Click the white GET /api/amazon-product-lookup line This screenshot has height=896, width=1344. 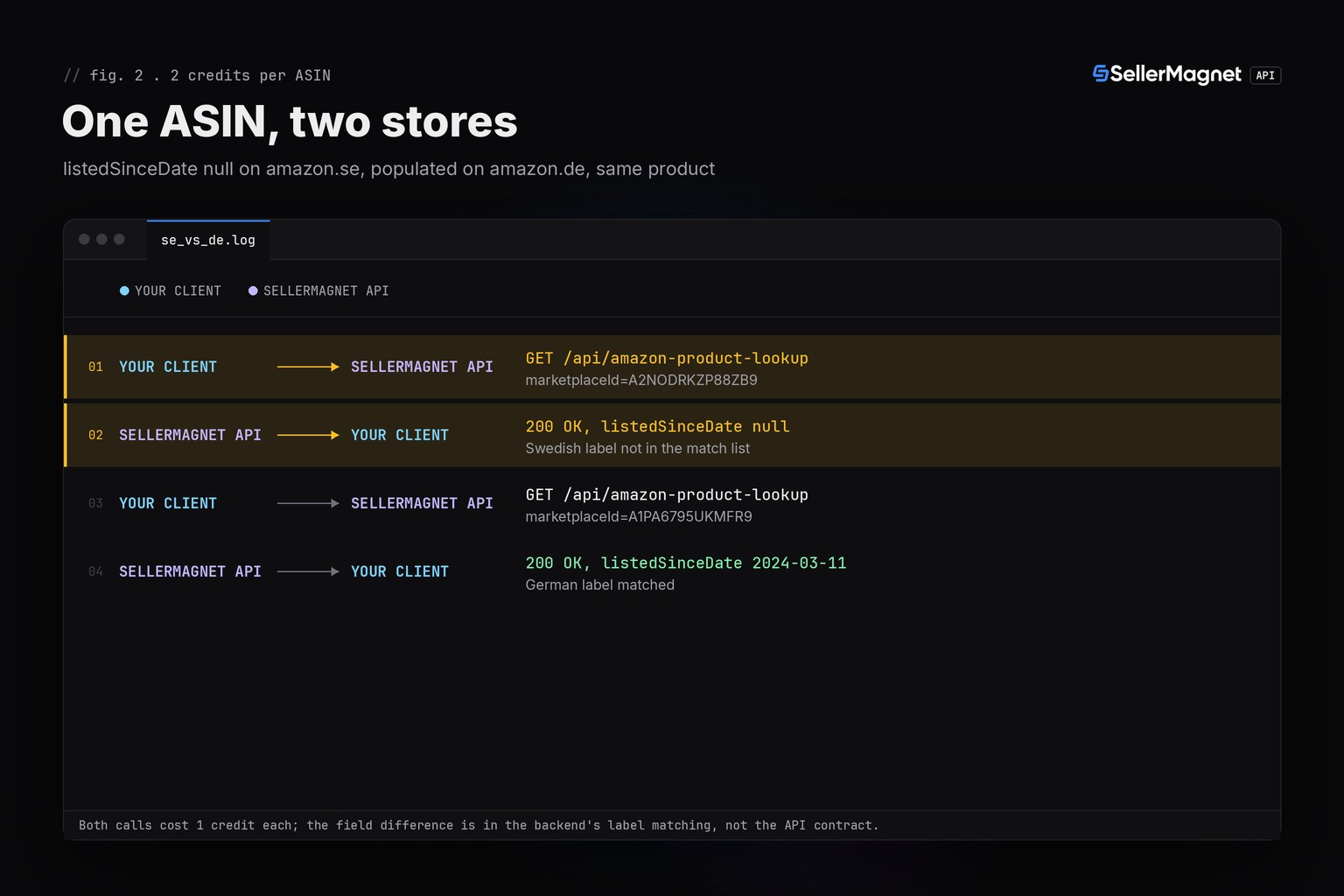[667, 494]
